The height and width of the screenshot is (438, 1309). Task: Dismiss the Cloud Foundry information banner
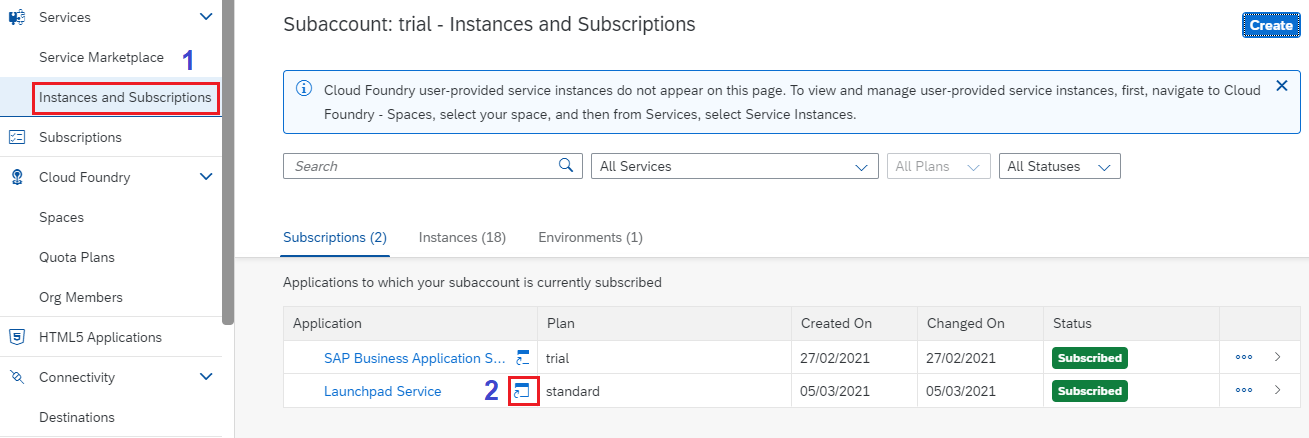point(1281,87)
